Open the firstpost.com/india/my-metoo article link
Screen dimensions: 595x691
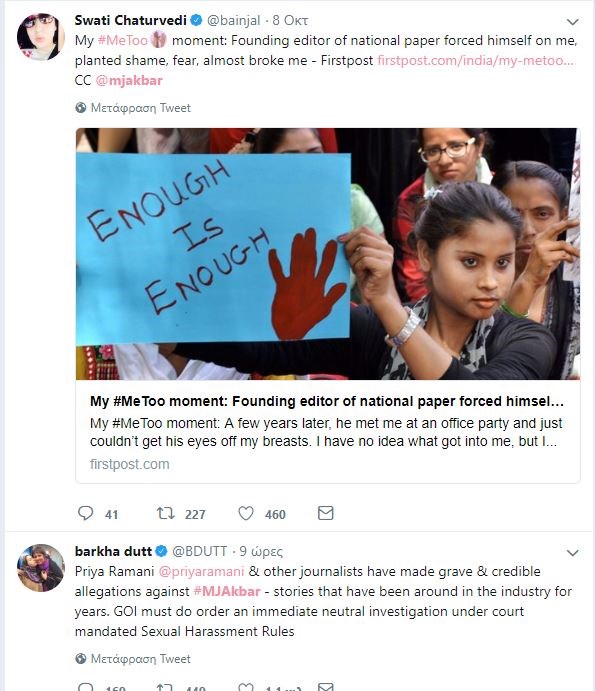[476, 60]
